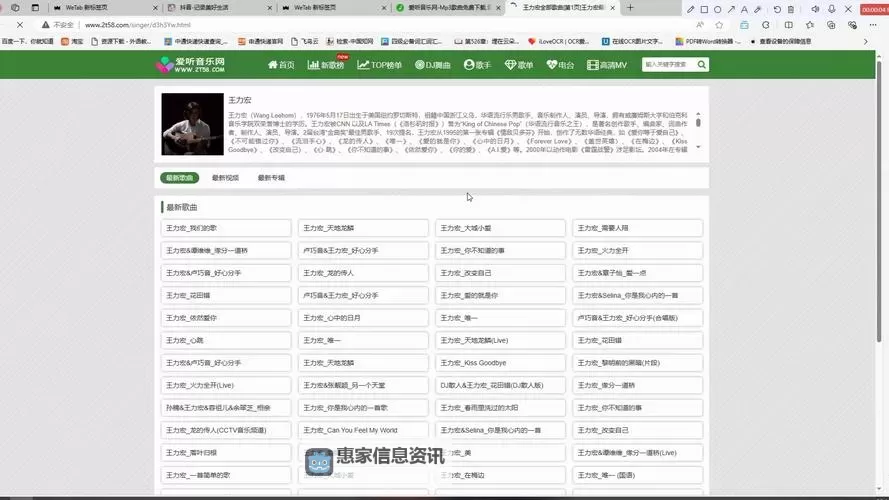Select the ellipse annotation tool
The height and width of the screenshot is (500, 889).
[718, 9]
